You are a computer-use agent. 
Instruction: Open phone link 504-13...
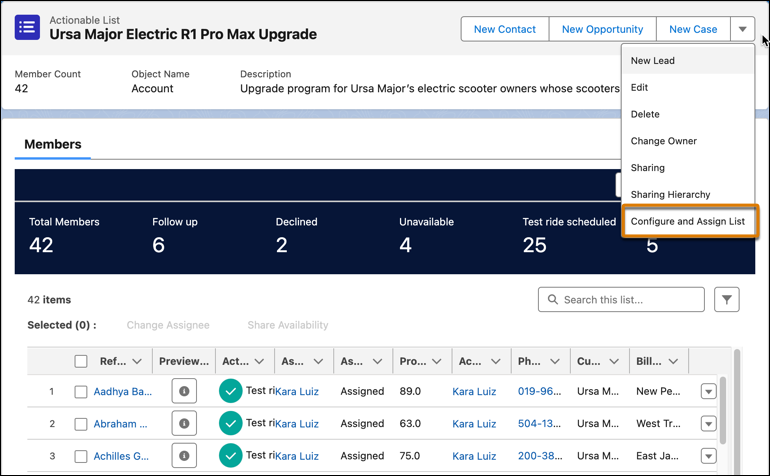(539, 424)
